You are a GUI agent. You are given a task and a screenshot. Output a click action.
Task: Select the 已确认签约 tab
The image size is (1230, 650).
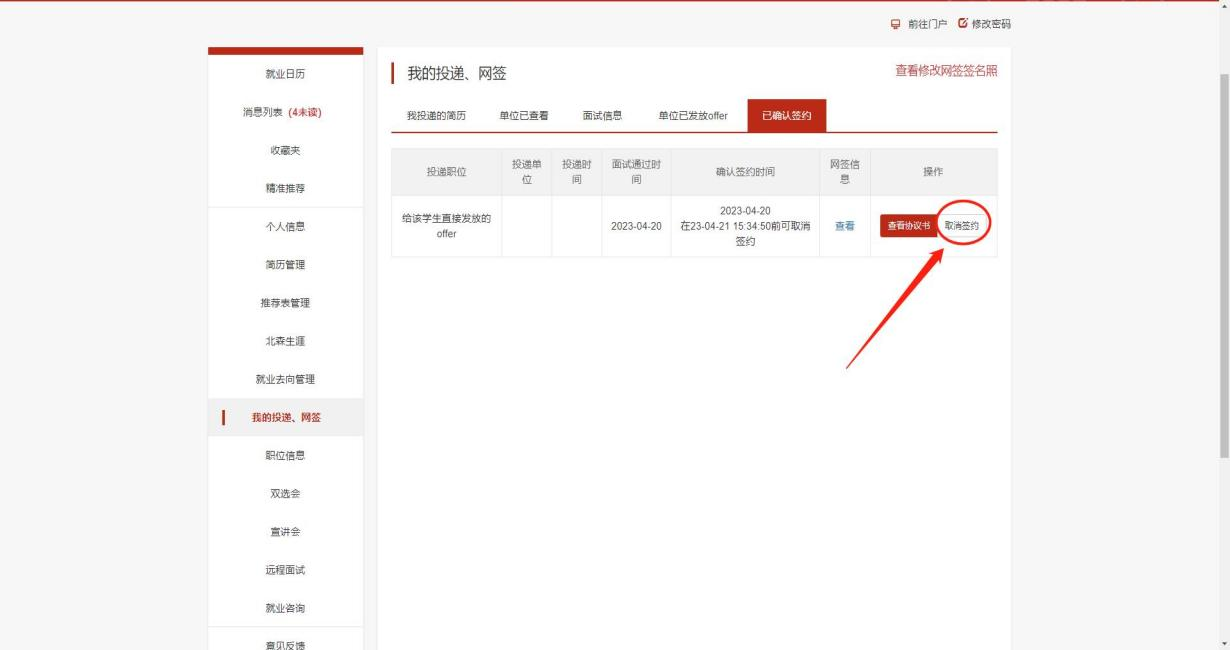tap(786, 116)
